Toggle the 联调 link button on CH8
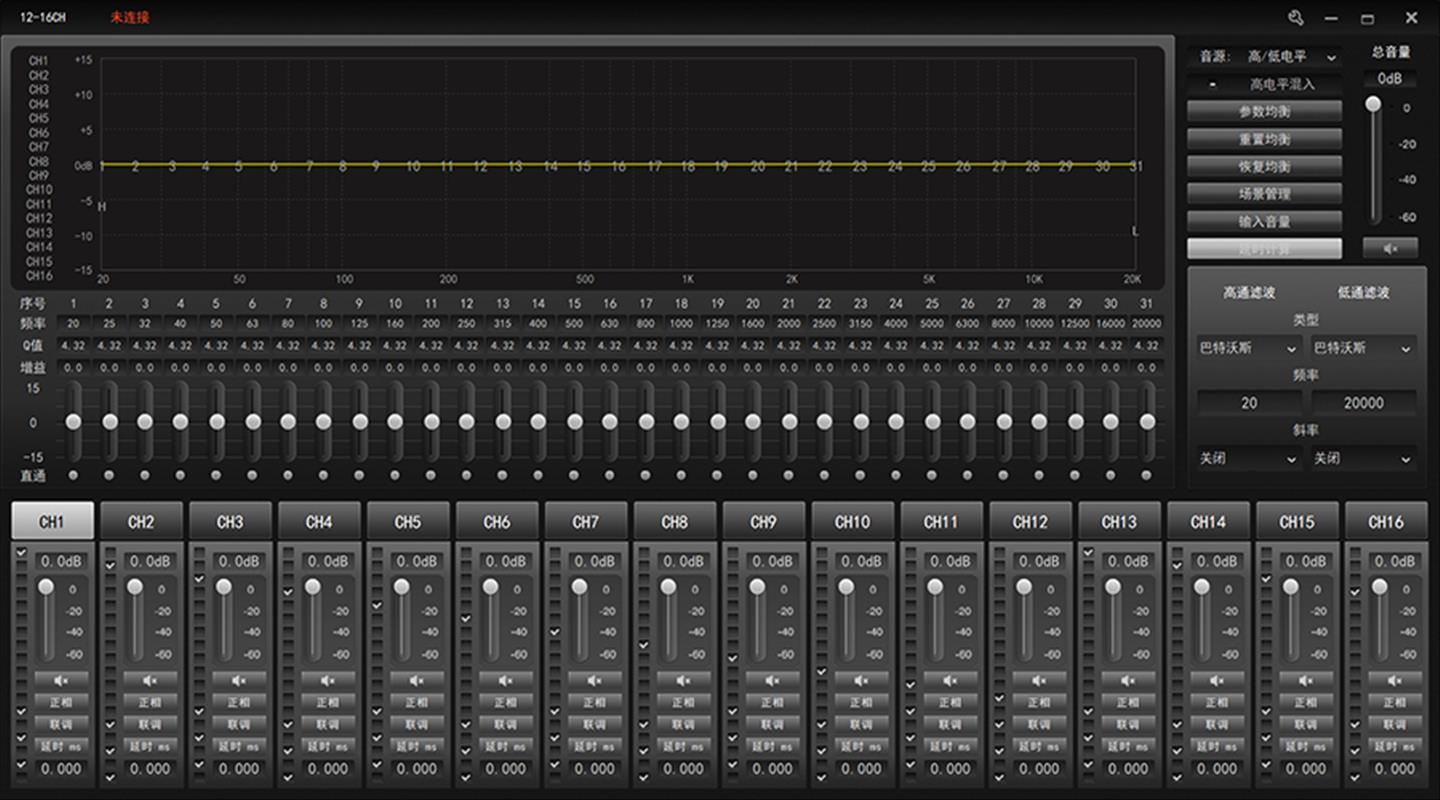Image resolution: width=1440 pixels, height=800 pixels. click(683, 724)
